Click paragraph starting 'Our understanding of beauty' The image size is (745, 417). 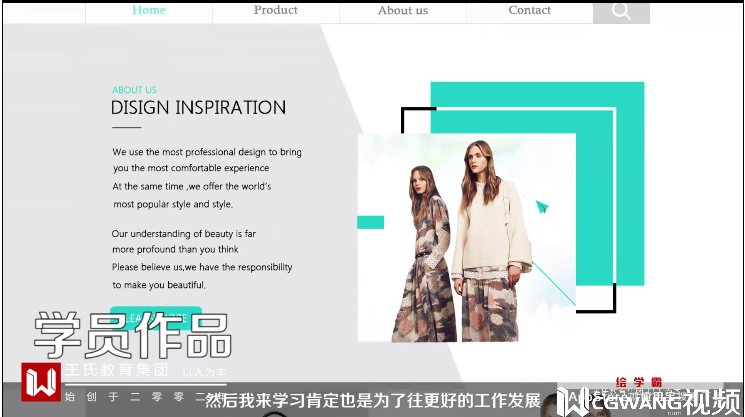pyautogui.click(x=202, y=259)
